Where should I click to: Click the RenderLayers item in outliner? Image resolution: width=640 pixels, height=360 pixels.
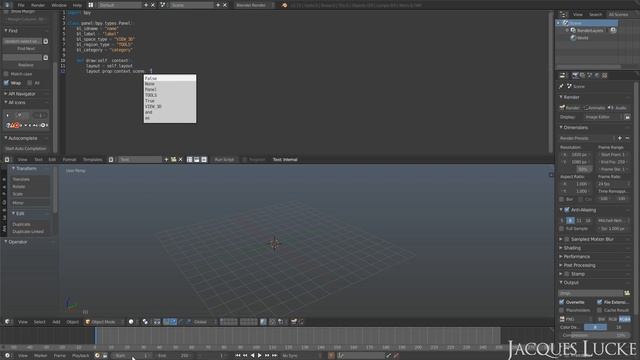pos(590,30)
